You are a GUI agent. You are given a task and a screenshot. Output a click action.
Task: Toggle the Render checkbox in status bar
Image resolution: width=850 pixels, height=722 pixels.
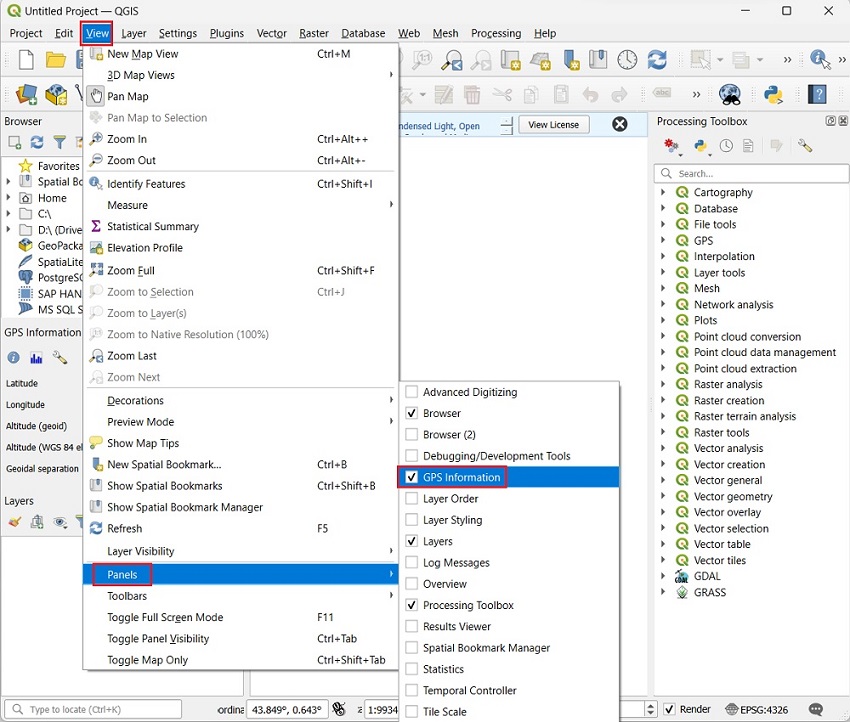[670, 710]
